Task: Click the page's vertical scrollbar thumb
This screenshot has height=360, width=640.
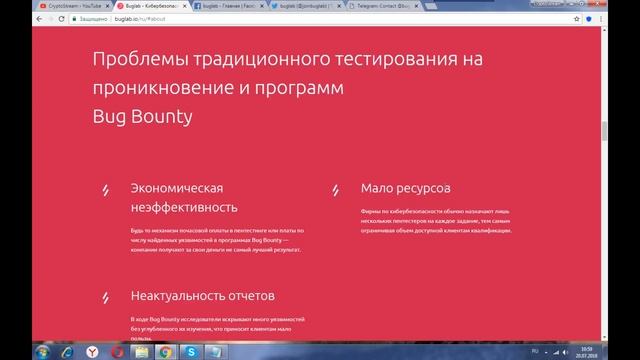Action: point(604,131)
